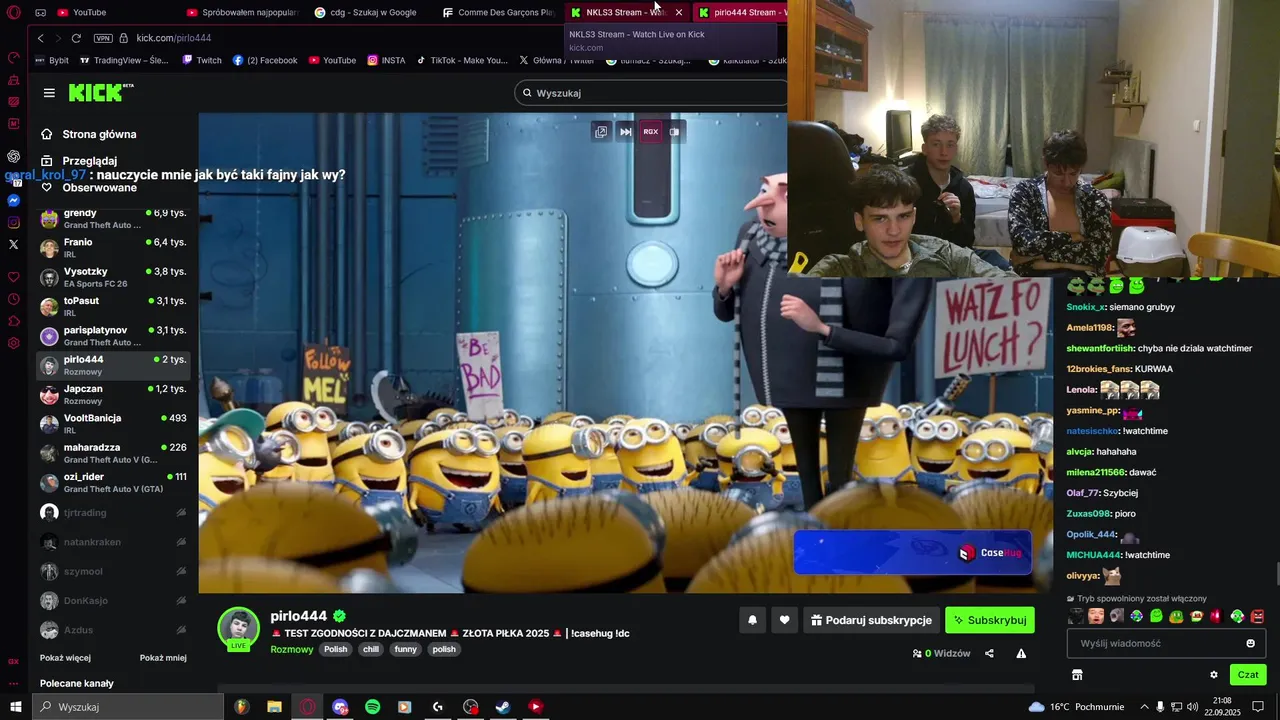
Task: Click the share stream icon
Action: [x=989, y=654]
